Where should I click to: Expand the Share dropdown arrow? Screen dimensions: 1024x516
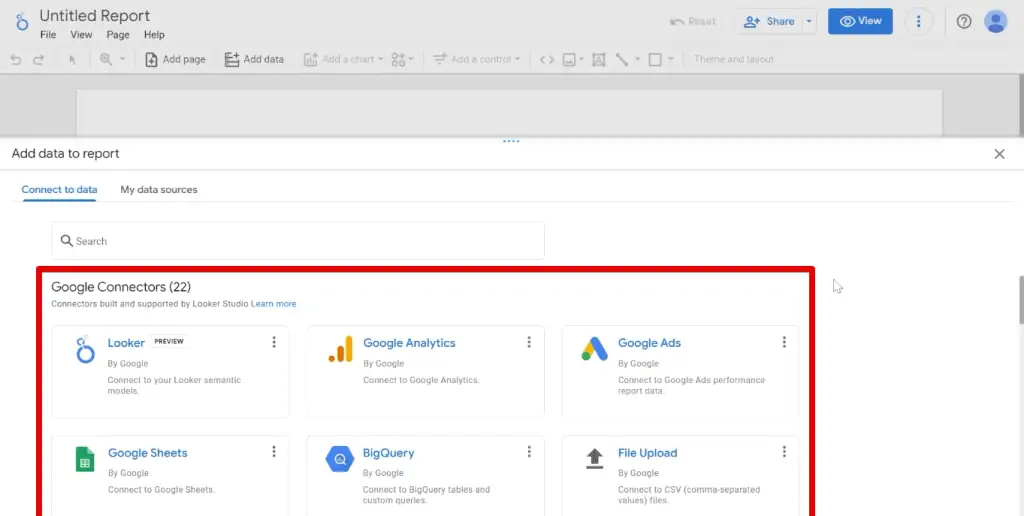(809, 22)
